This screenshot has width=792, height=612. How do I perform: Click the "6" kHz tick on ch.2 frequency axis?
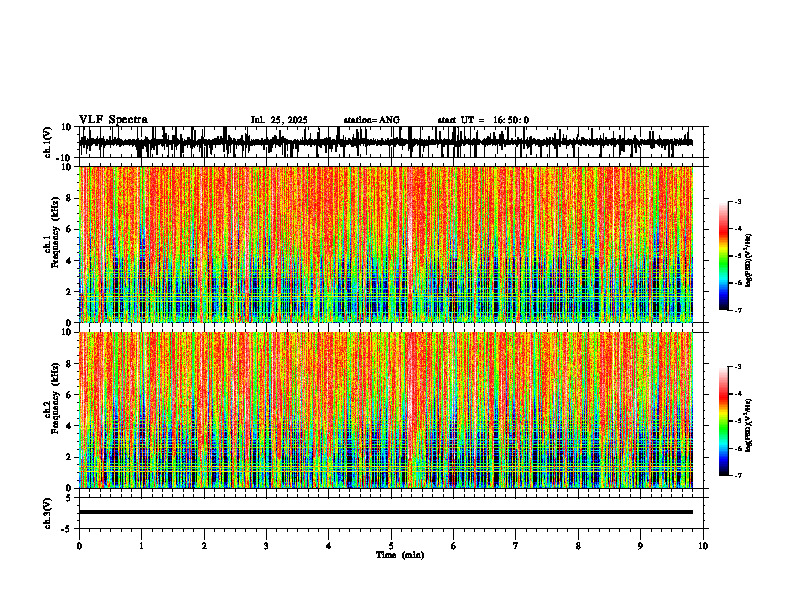coord(69,395)
